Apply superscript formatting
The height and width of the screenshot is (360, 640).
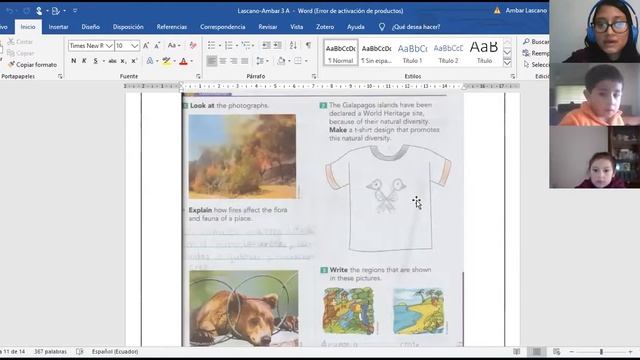point(133,61)
